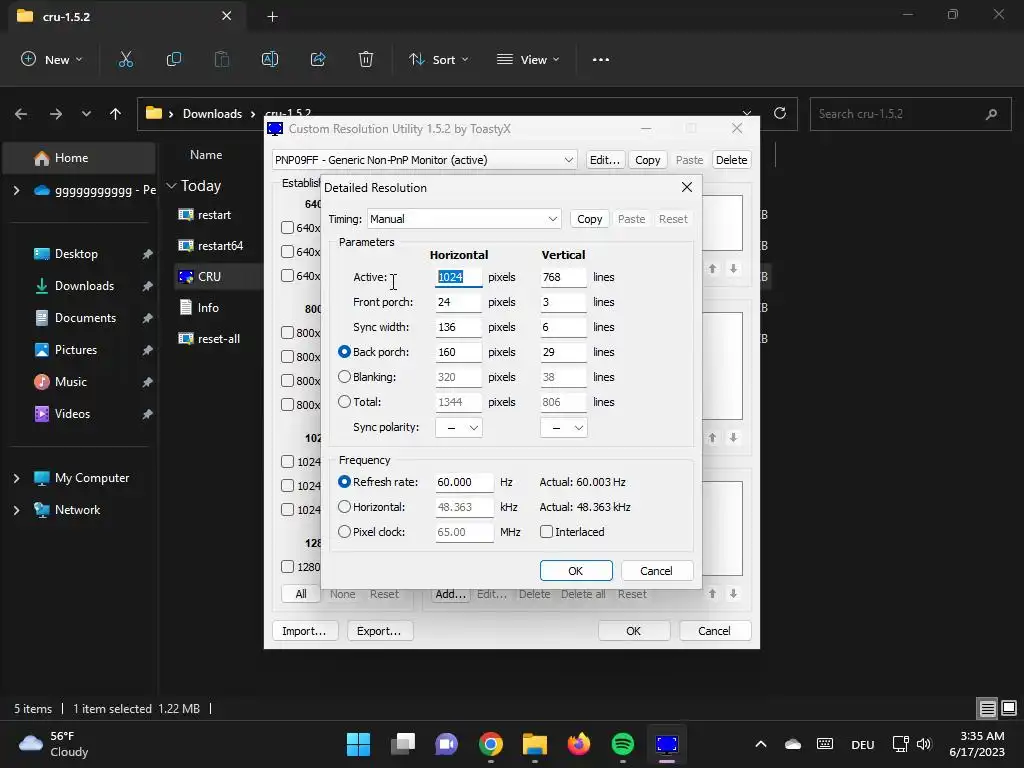Click the Import… button in CRU
The image size is (1024, 768).
(x=304, y=631)
